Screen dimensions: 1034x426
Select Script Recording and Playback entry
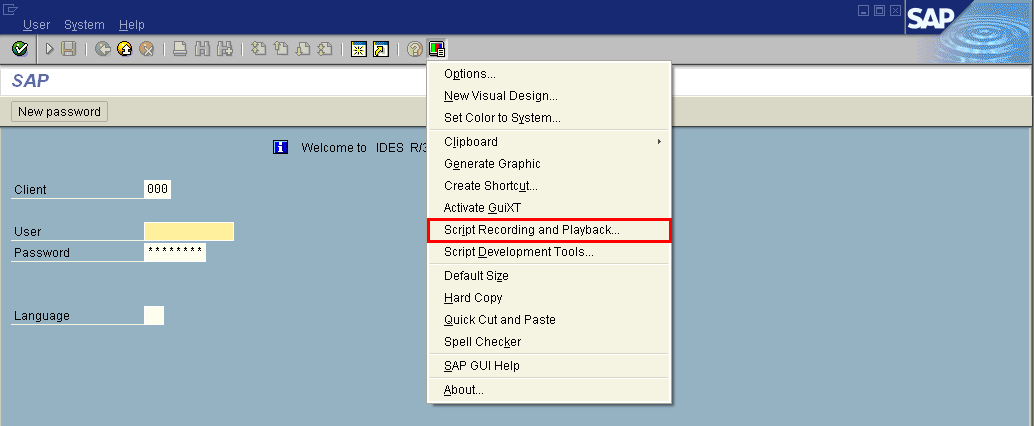coord(532,230)
